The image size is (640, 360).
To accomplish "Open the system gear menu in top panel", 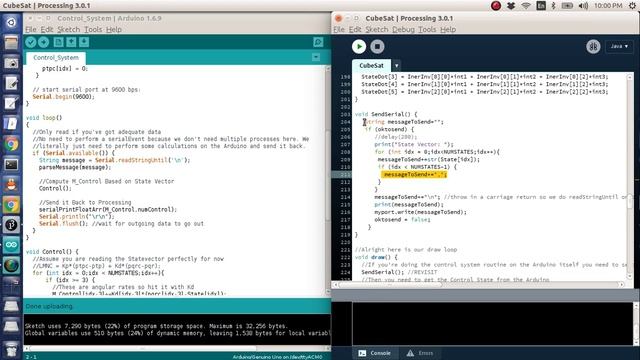I will (x=632, y=6).
